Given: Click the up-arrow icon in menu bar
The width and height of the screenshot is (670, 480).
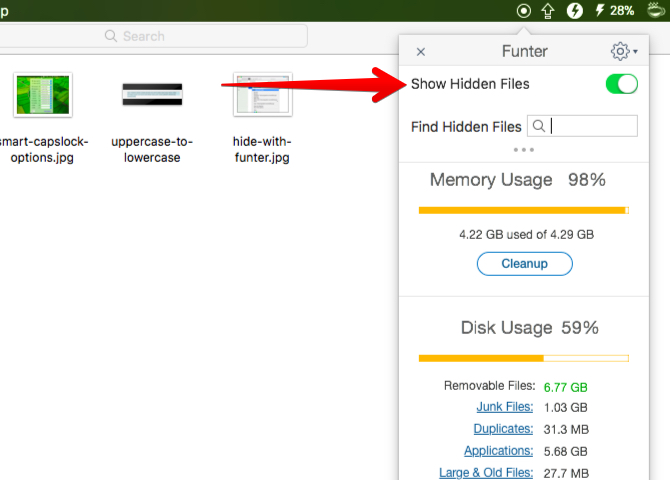Looking at the screenshot, I should pos(548,11).
